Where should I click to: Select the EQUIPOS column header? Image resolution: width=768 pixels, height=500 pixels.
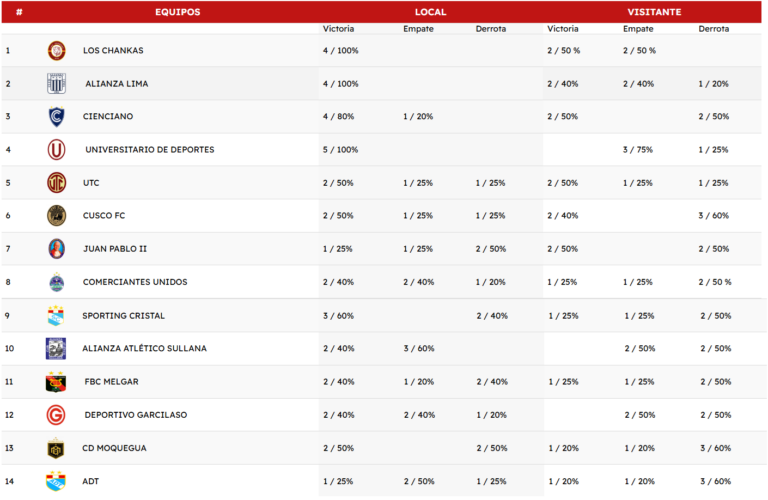click(178, 12)
